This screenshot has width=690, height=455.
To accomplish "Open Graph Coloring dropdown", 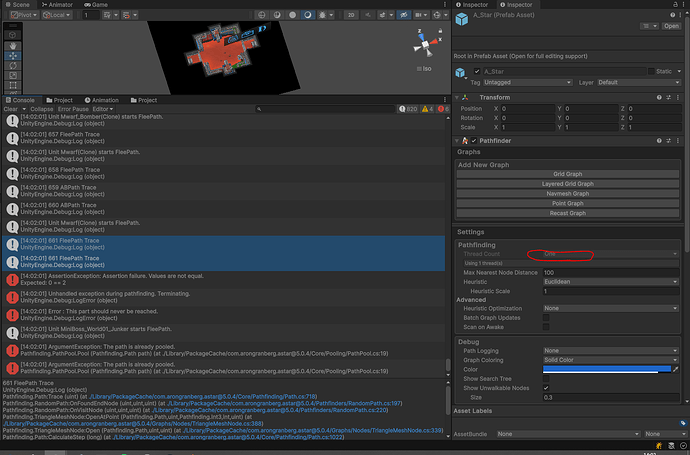I will click(x=611, y=360).
